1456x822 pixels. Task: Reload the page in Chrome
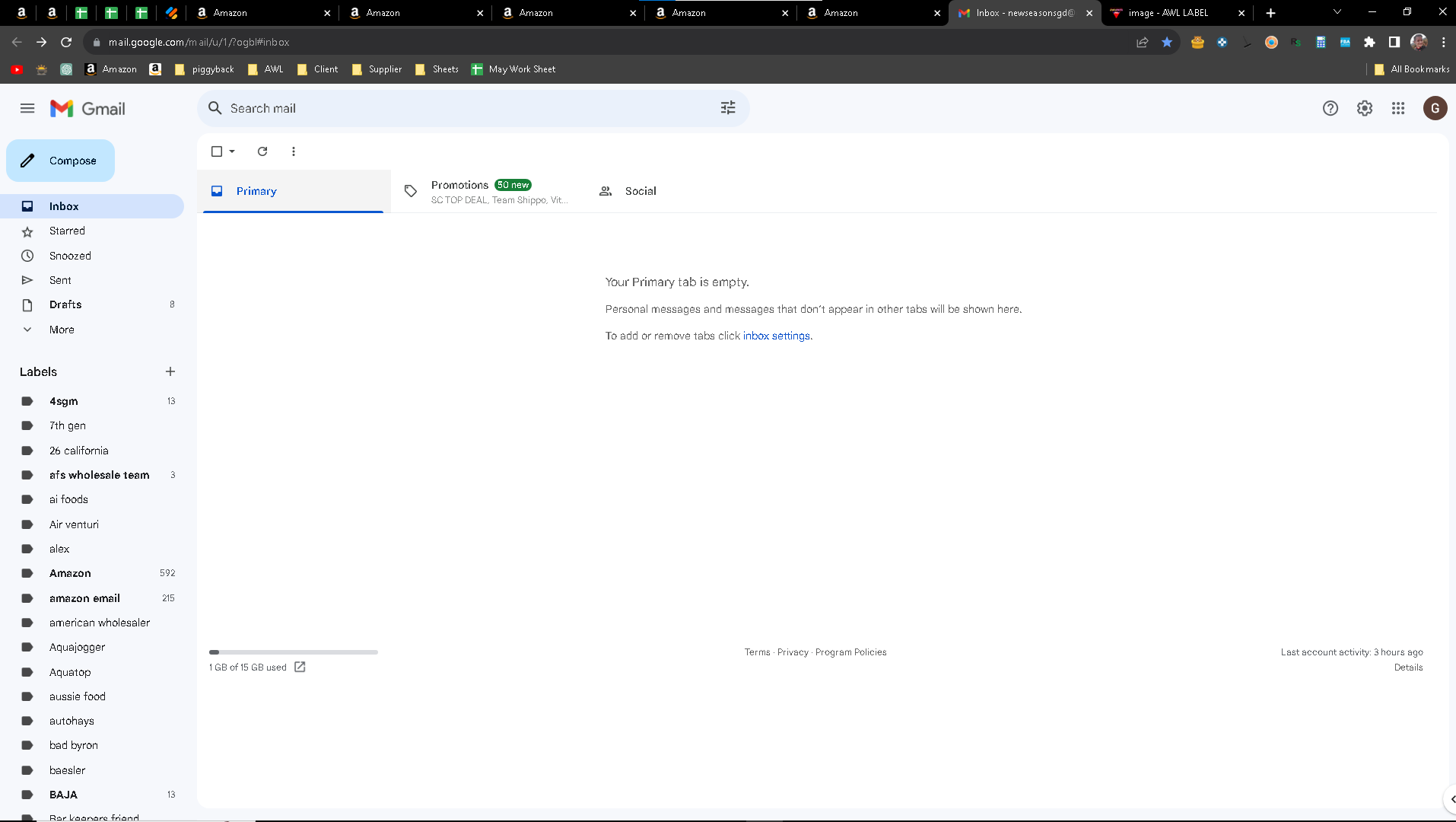click(x=66, y=42)
